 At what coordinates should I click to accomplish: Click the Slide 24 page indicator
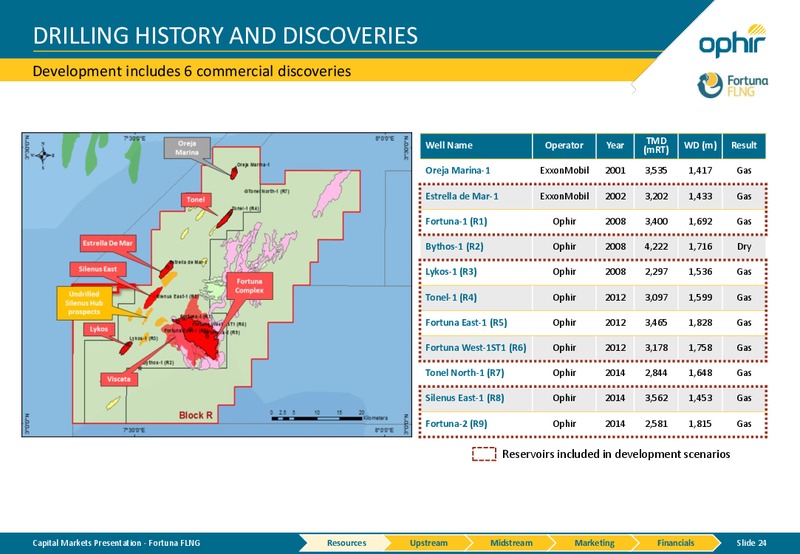coord(751,543)
